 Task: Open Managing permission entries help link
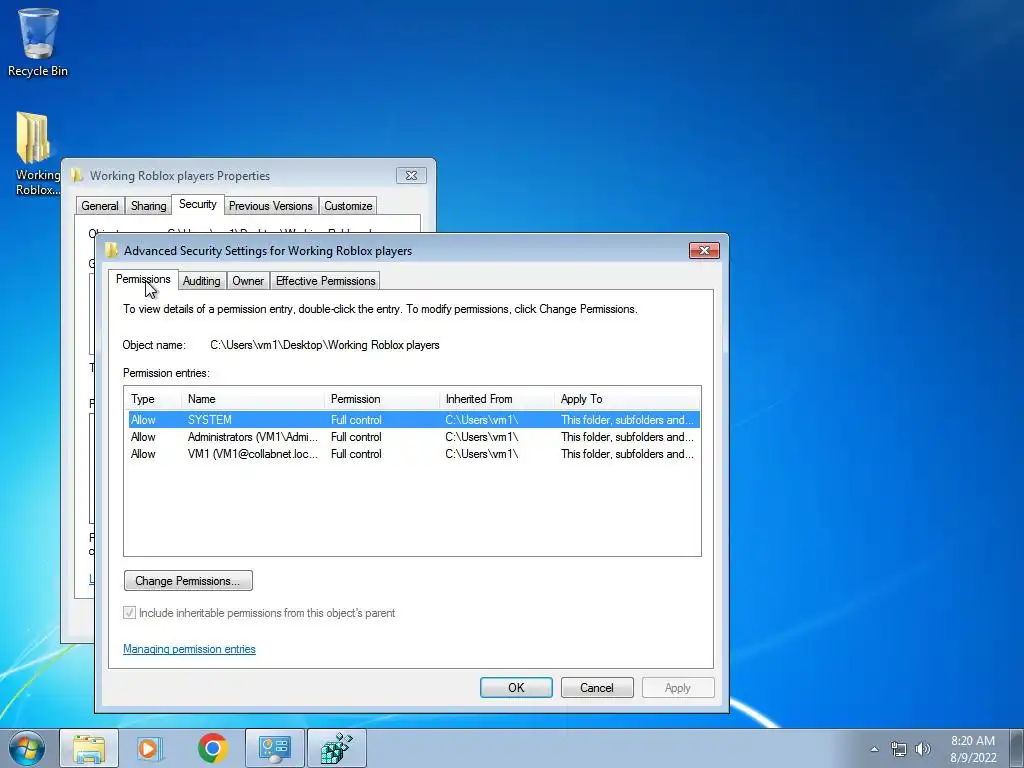pos(189,649)
